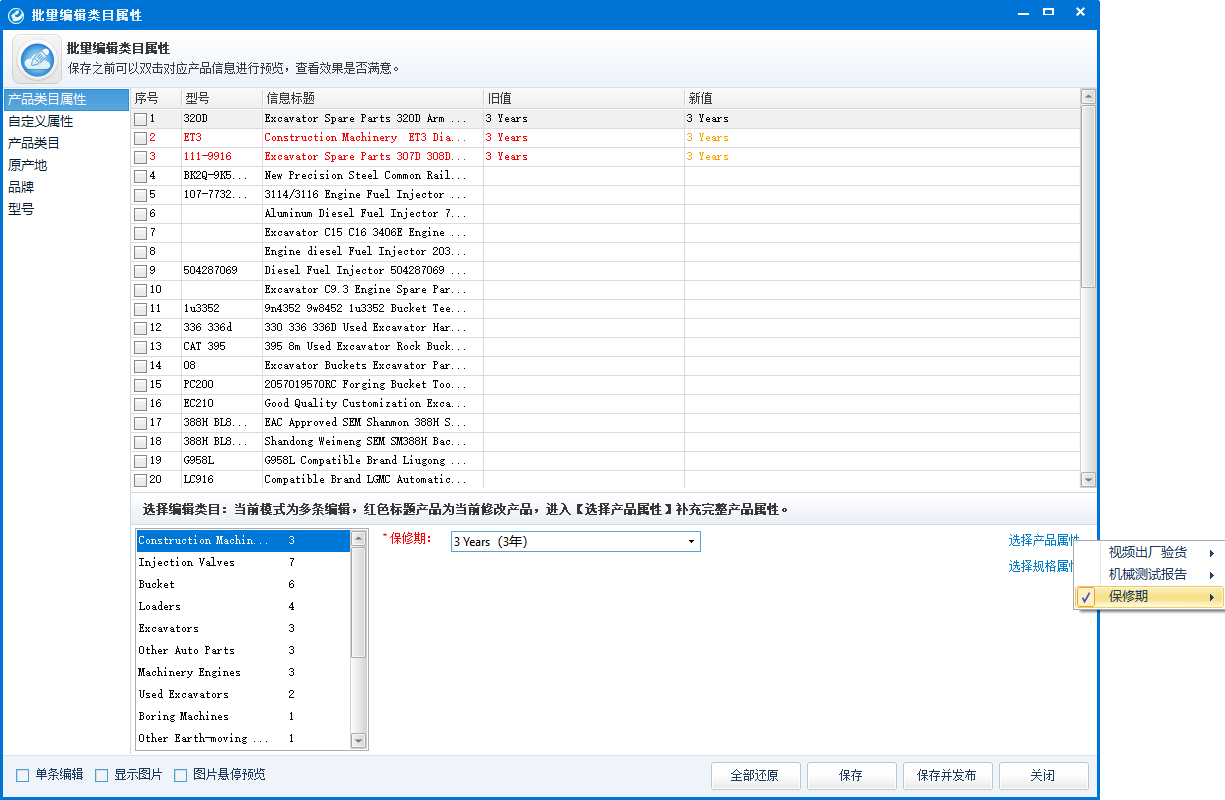Expand the 视频出厂验货 submenu arrow
The height and width of the screenshot is (800, 1225).
(1212, 553)
